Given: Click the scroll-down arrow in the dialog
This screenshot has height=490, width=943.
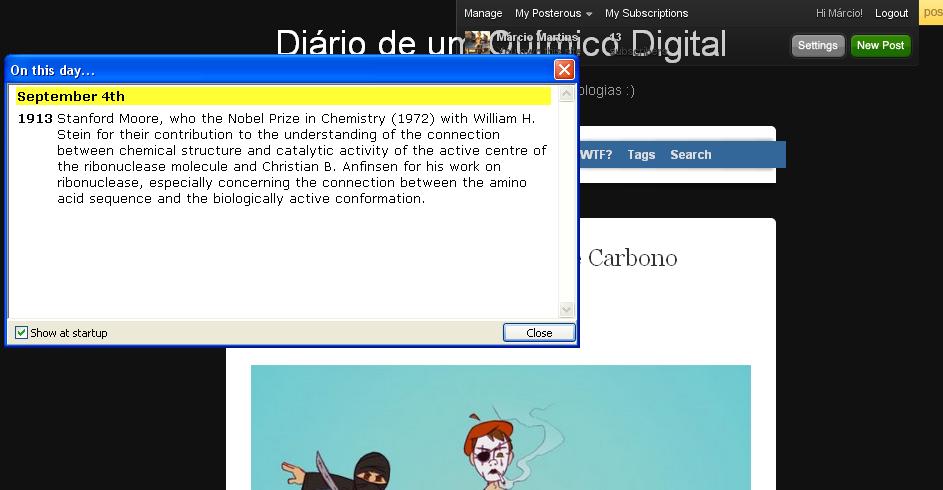Looking at the screenshot, I should click(x=567, y=310).
